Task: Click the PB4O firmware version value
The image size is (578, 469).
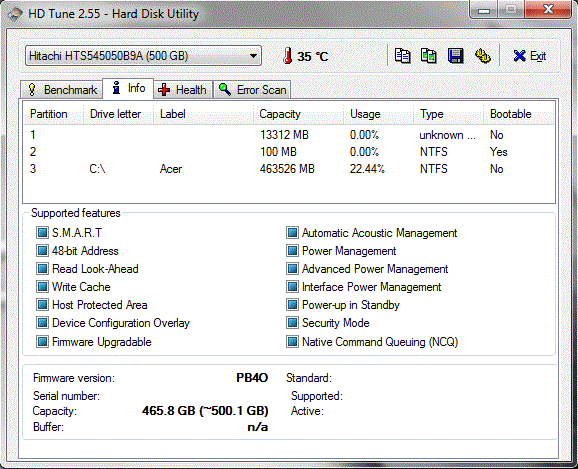Action: 252,378
